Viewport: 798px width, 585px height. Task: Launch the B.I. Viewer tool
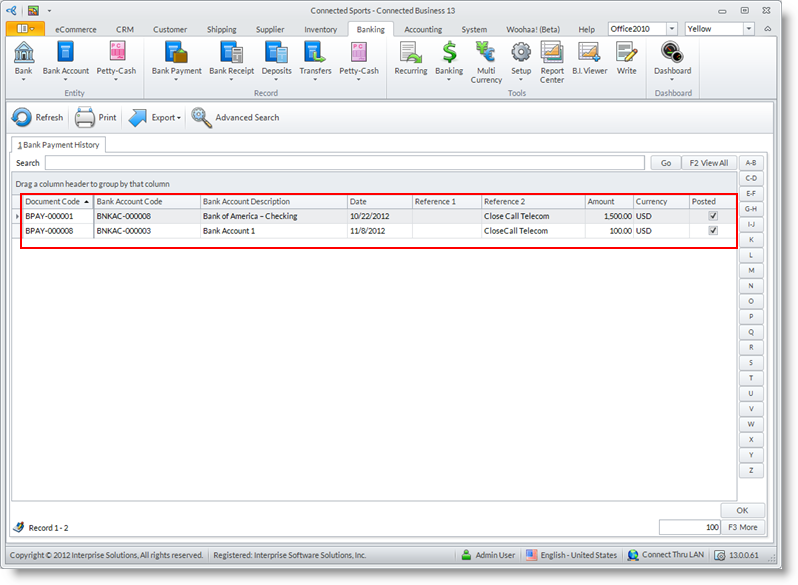tap(590, 55)
